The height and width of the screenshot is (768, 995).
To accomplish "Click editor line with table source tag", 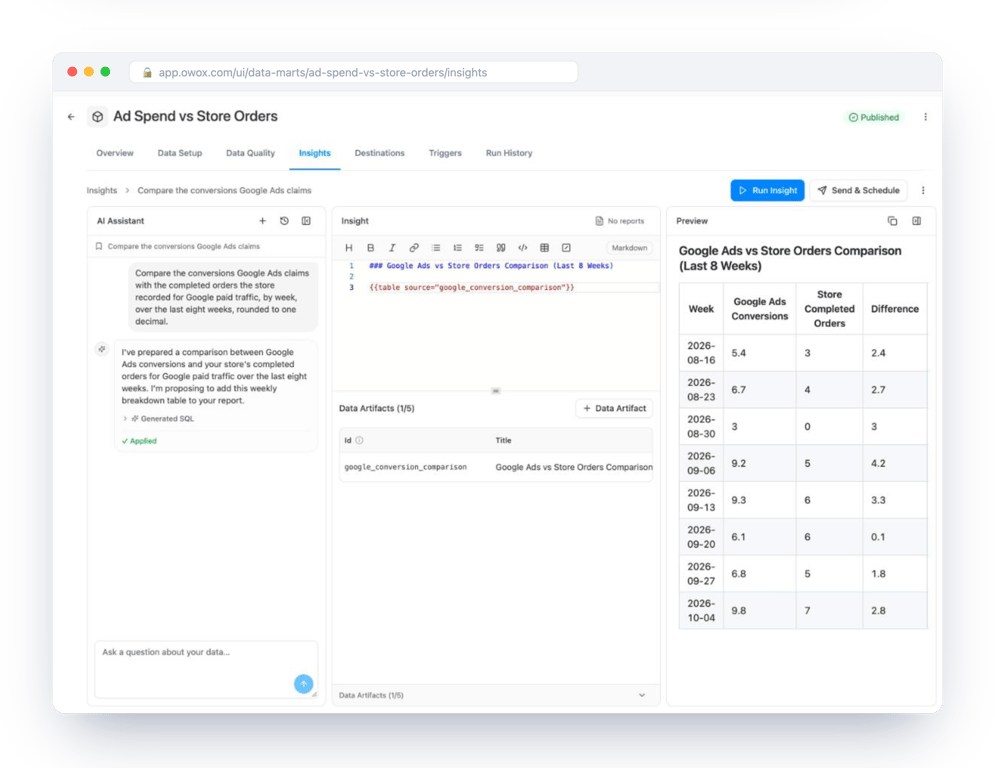I will (x=471, y=288).
